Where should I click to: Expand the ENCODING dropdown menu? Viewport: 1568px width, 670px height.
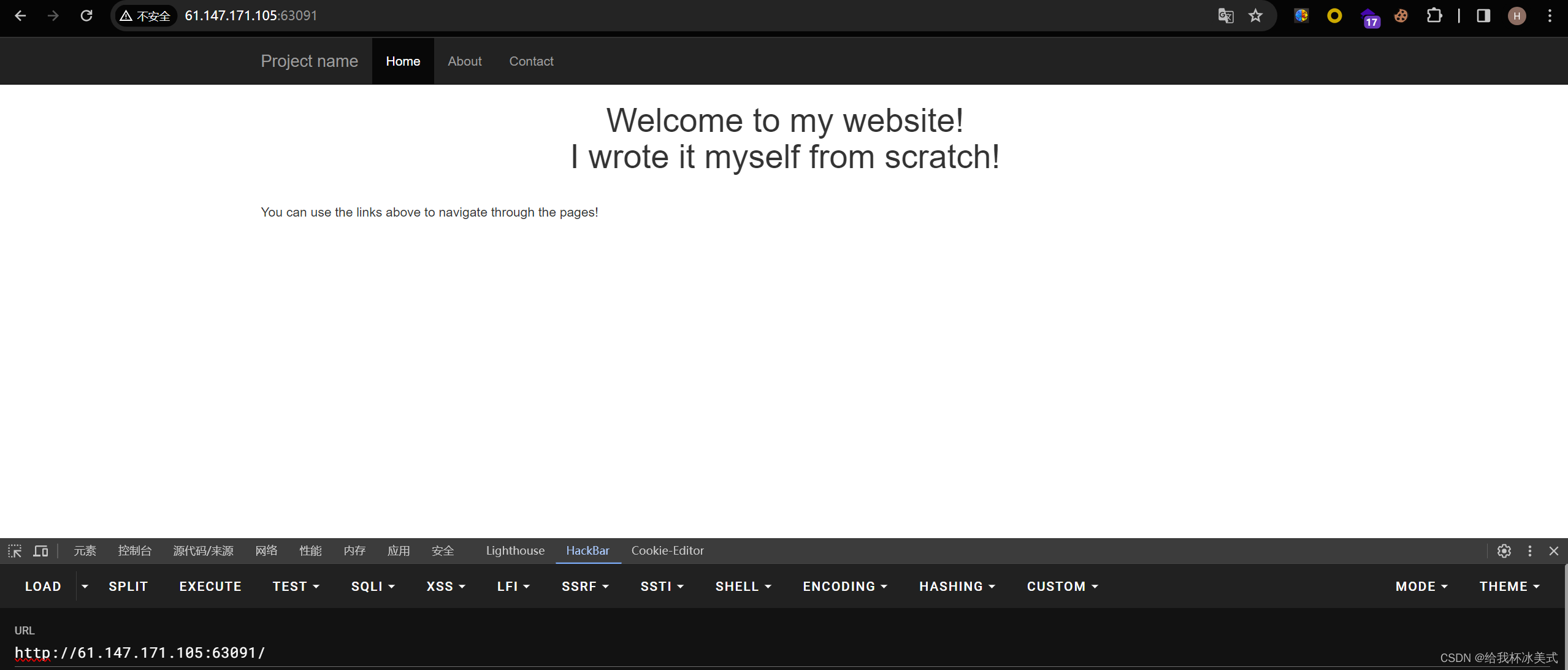pyautogui.click(x=845, y=586)
